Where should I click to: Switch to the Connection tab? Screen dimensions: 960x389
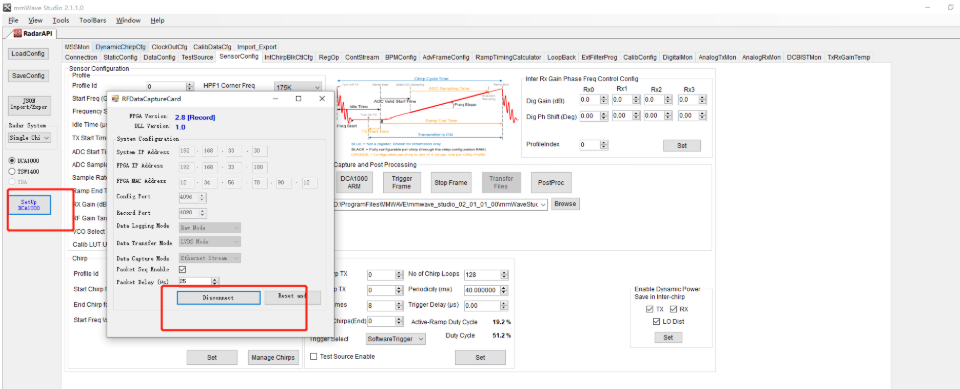coord(81,57)
